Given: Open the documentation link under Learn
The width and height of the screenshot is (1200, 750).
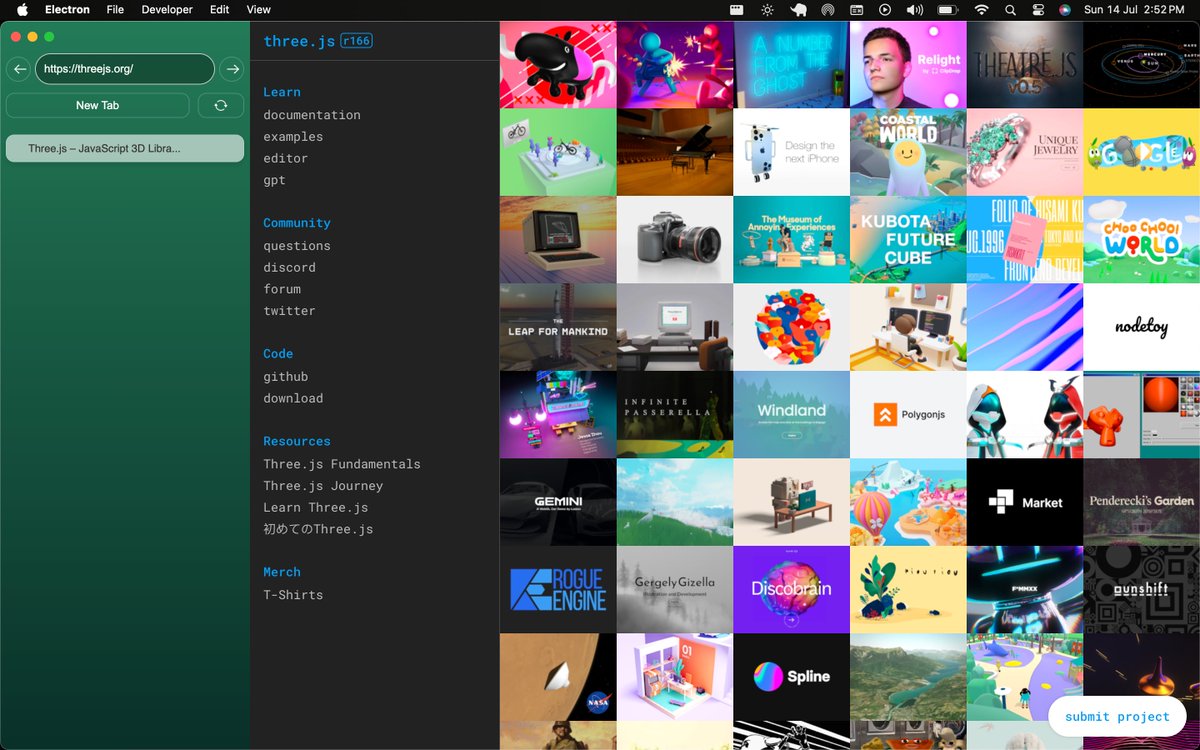Looking at the screenshot, I should (x=311, y=114).
